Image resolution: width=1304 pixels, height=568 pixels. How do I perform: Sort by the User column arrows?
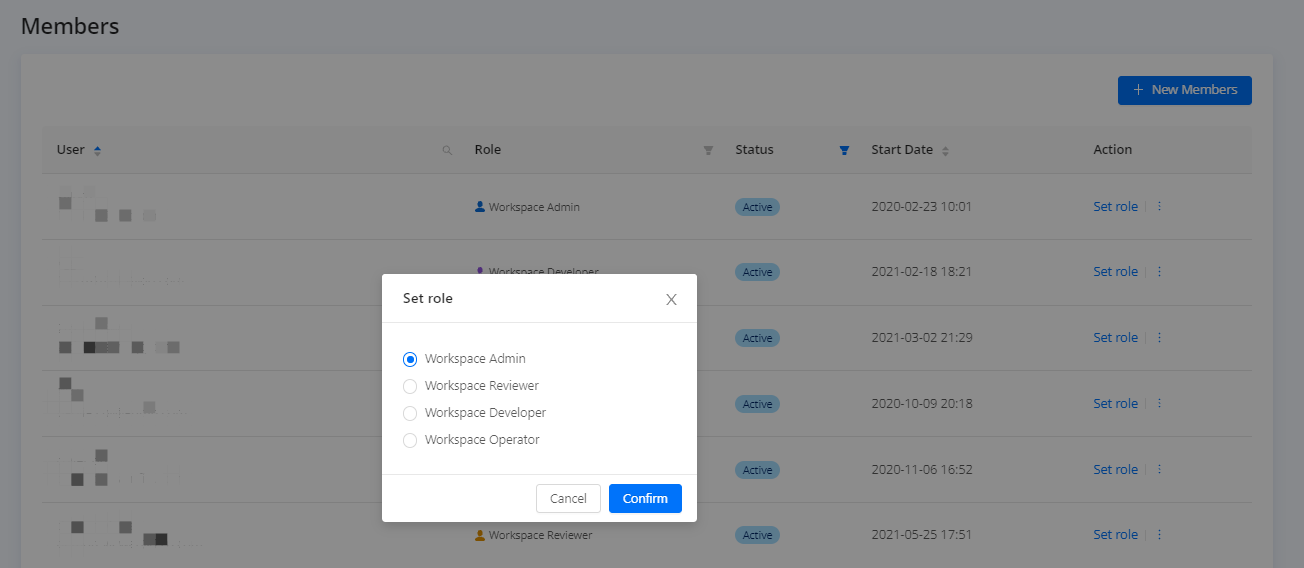(97, 150)
